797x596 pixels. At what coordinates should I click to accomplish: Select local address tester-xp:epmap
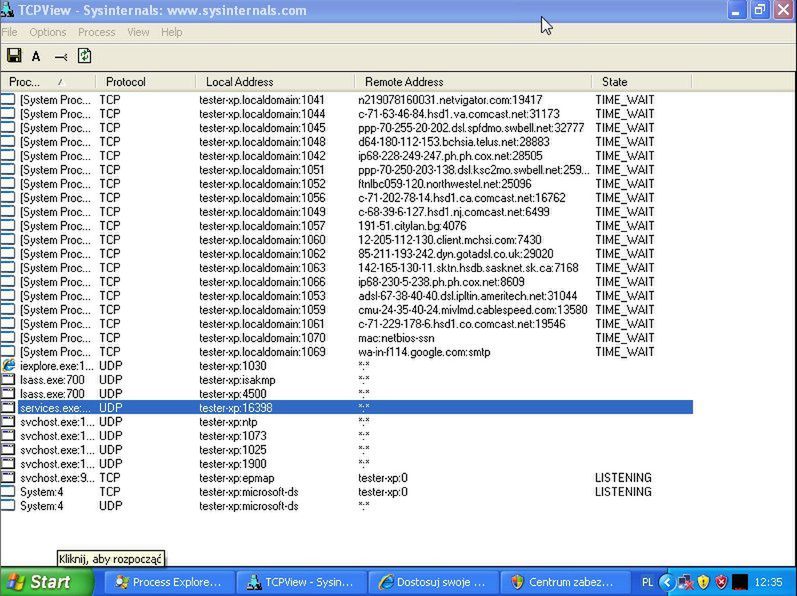click(x=236, y=478)
